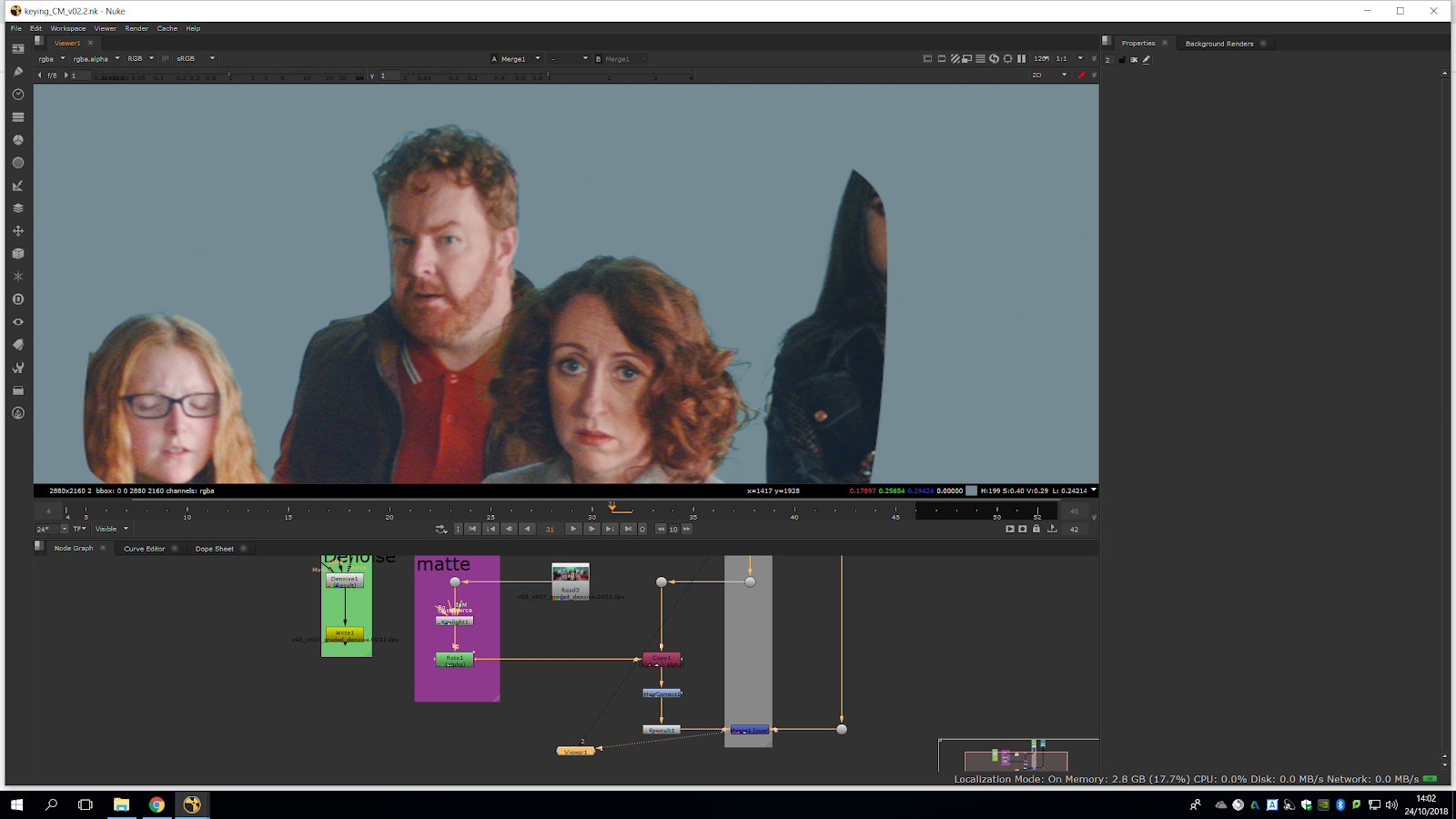Image resolution: width=1456 pixels, height=819 pixels.
Task: Toggle the timeline lock icon
Action: (1036, 529)
